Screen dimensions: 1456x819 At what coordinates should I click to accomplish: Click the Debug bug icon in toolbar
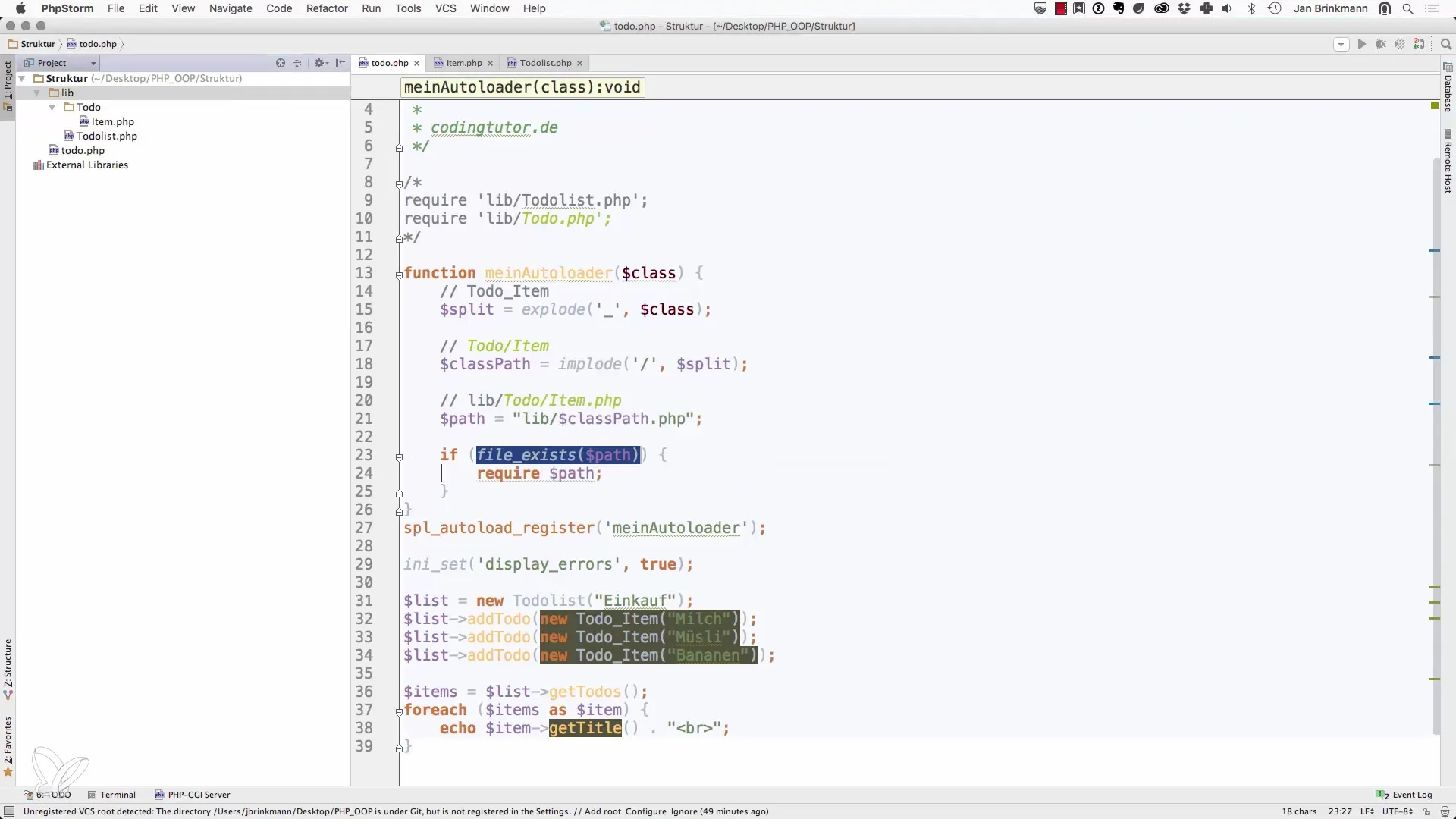pos(1380,45)
